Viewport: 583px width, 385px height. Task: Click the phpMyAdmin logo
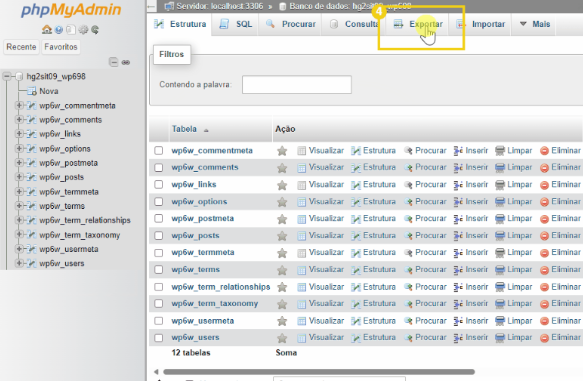point(71,10)
